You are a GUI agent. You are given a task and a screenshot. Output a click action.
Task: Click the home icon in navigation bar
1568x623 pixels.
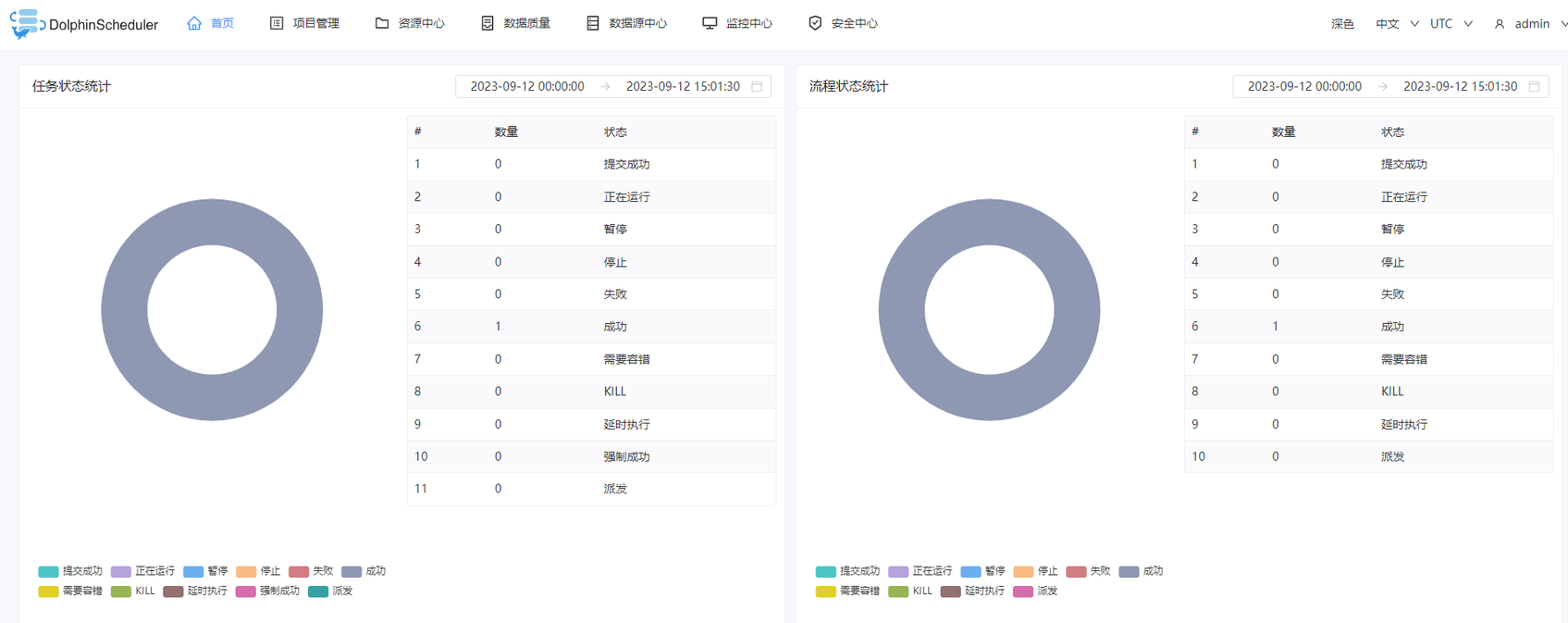[194, 23]
